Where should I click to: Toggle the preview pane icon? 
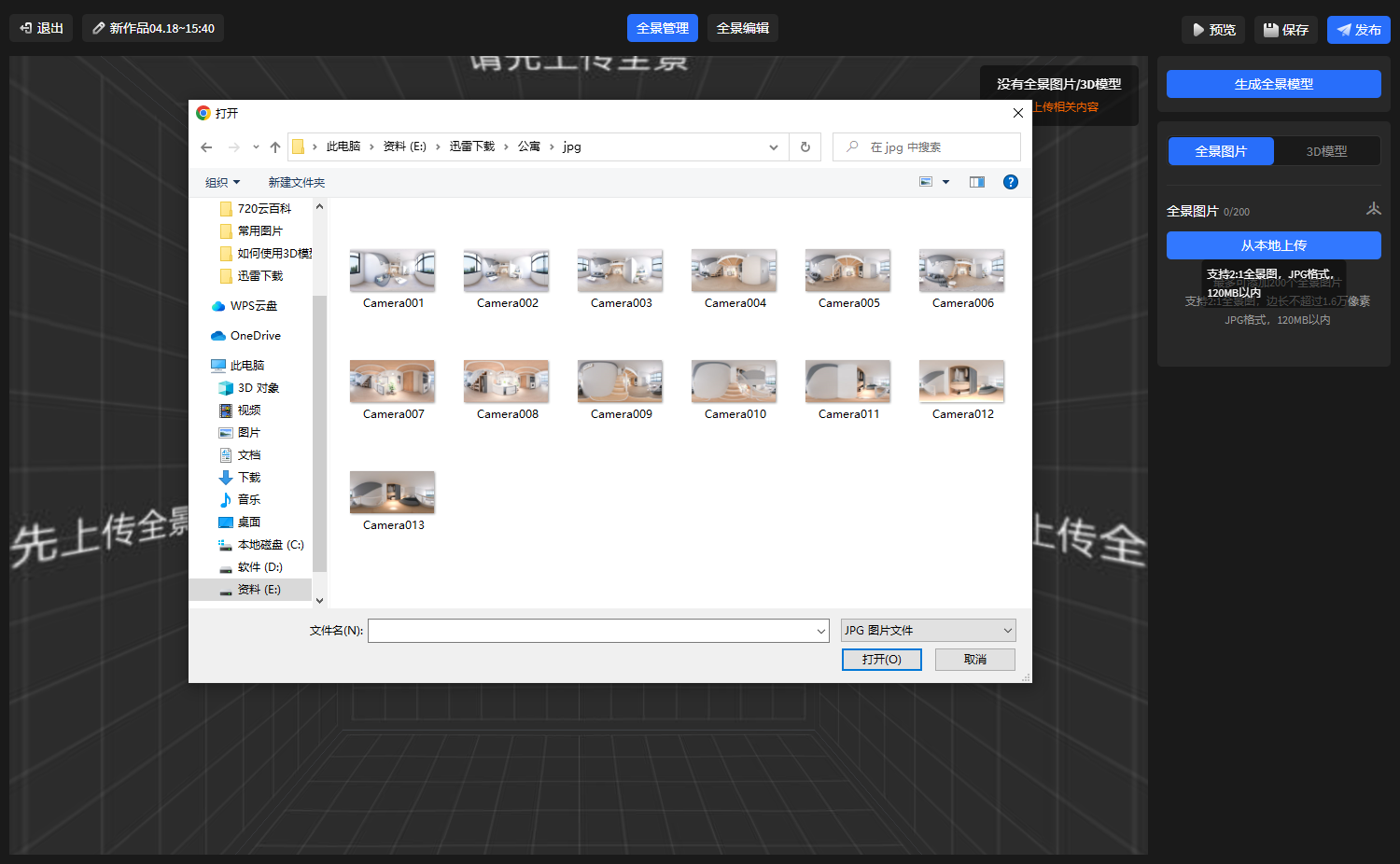[976, 182]
